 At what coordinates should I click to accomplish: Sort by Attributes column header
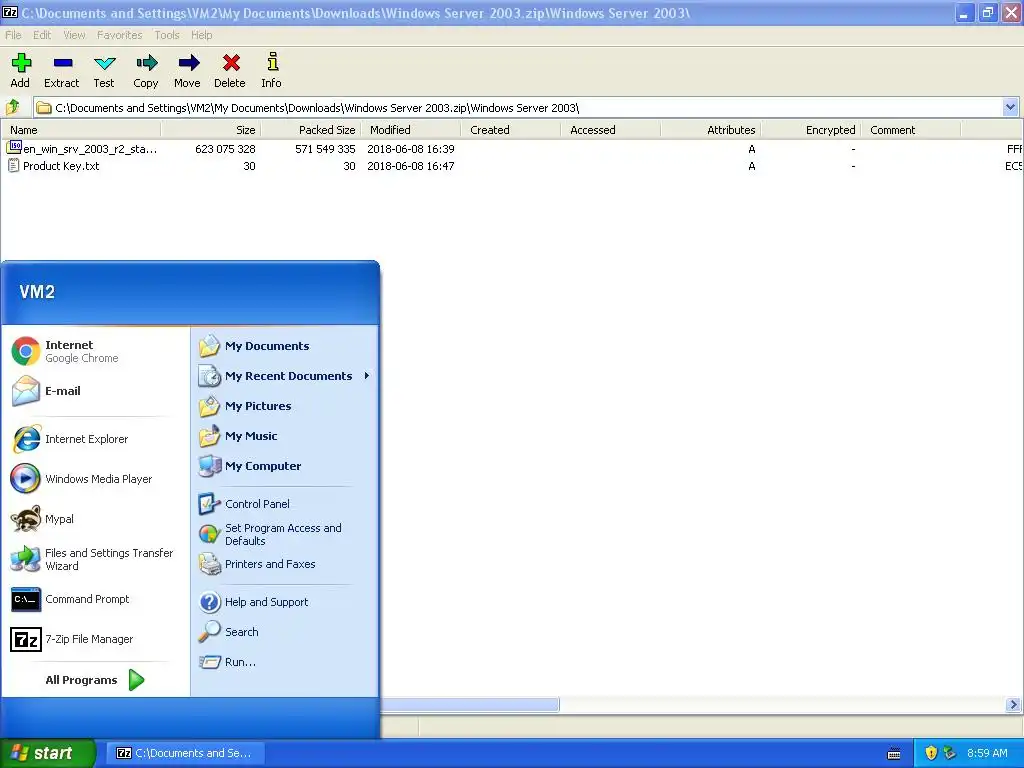[x=711, y=130]
